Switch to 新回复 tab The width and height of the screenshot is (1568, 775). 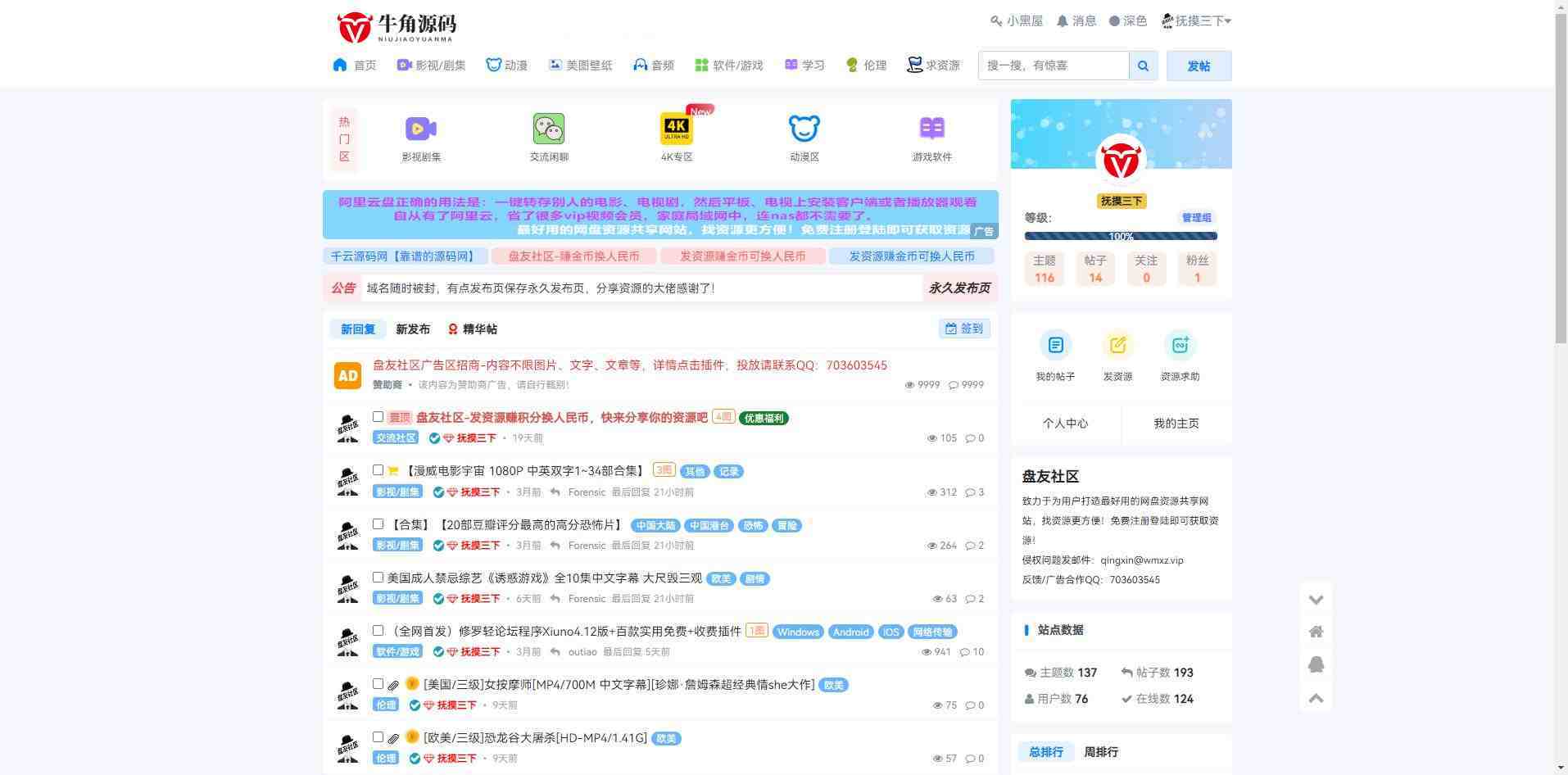pyautogui.click(x=358, y=329)
